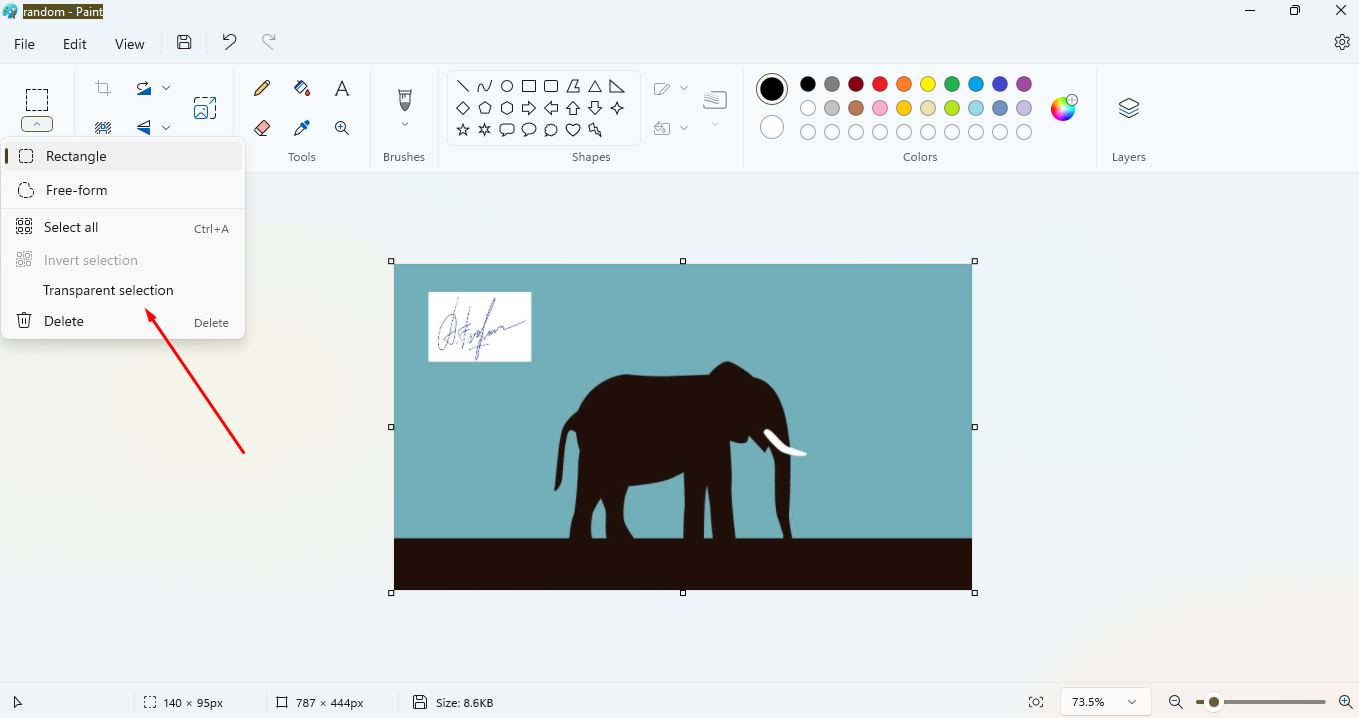This screenshot has height=718, width=1359.
Task: Open Paint settings with the gear button
Action: (1342, 43)
